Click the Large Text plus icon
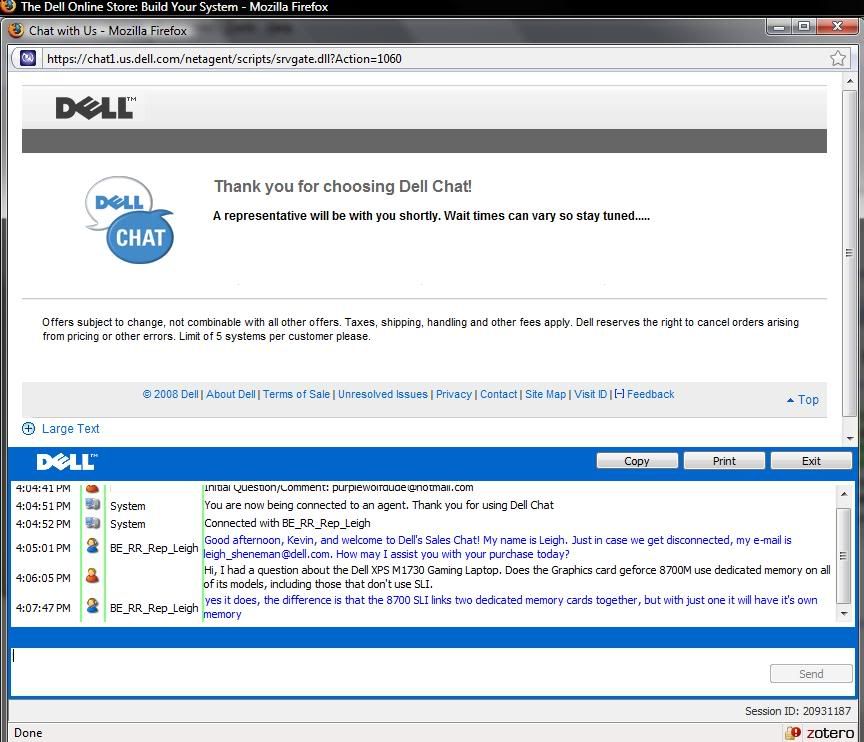 coord(28,429)
